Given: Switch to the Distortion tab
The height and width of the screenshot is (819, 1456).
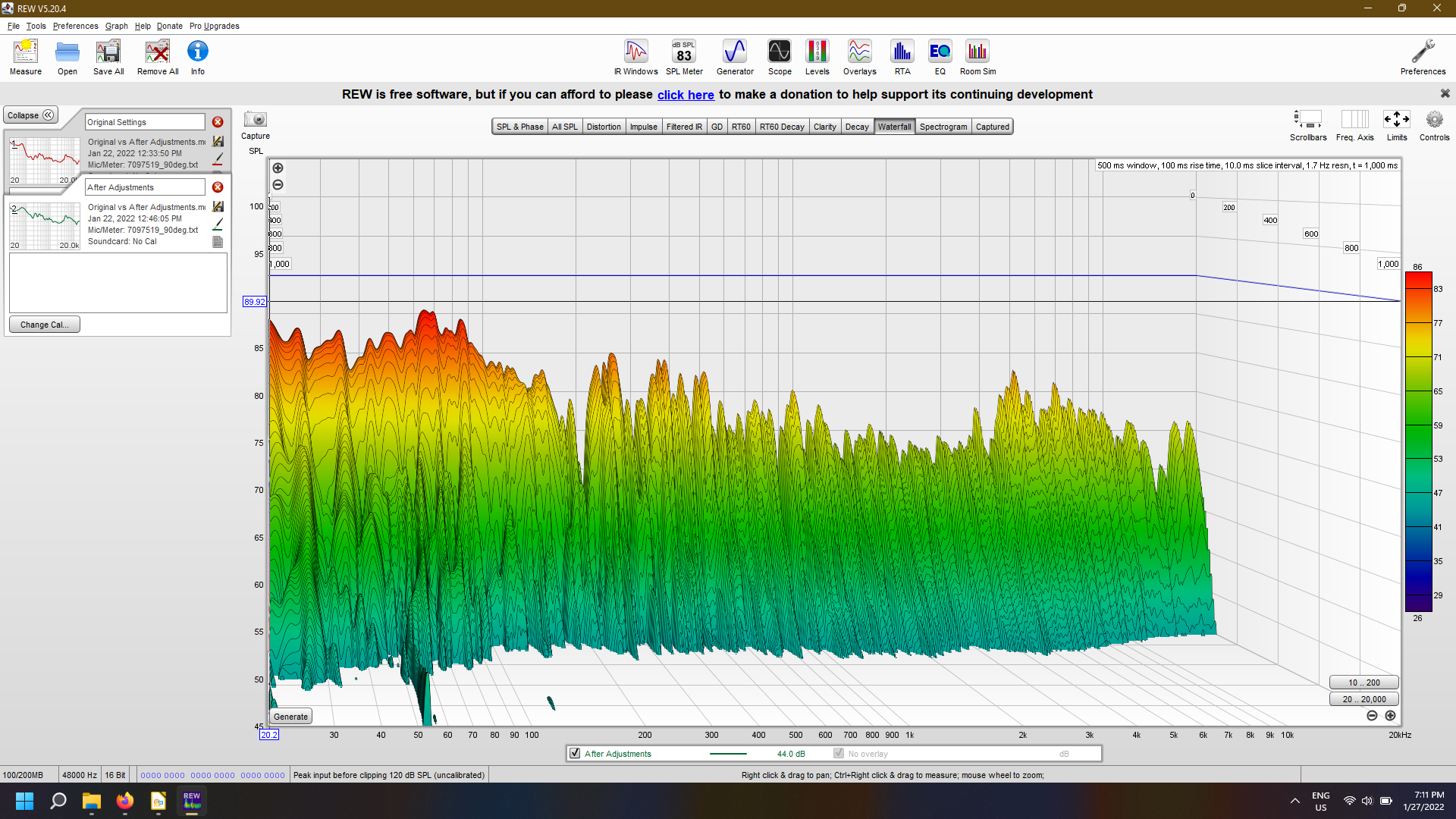Looking at the screenshot, I should 604,127.
